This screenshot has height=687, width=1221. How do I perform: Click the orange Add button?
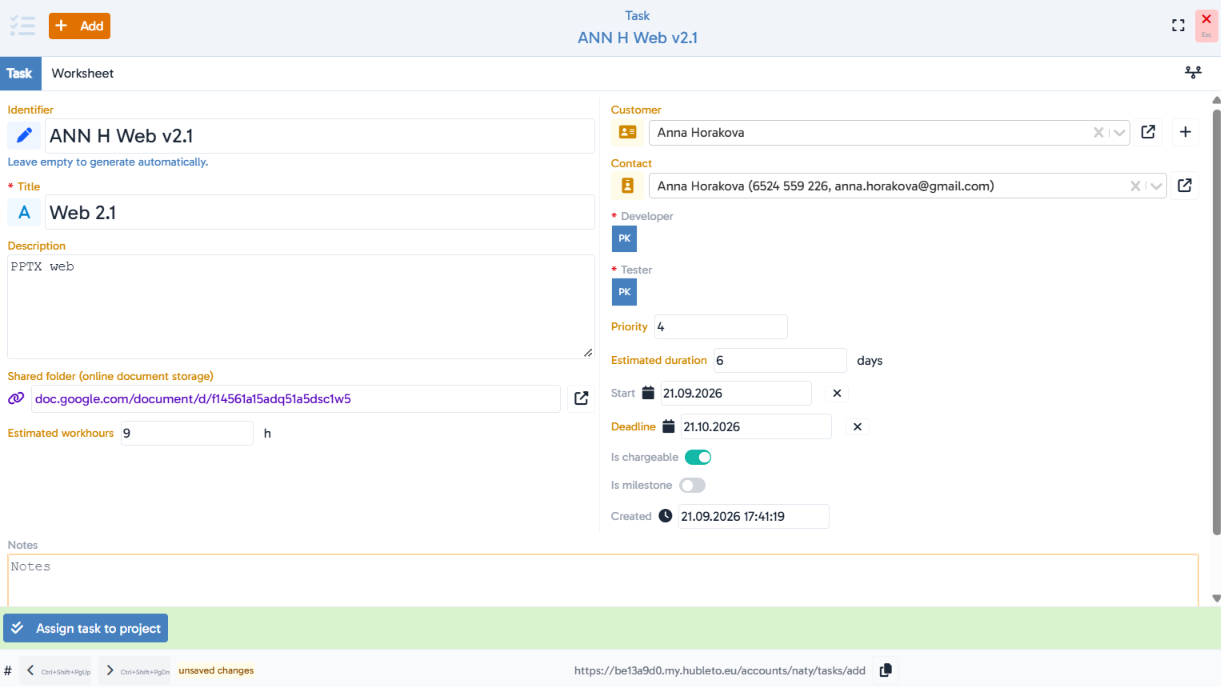(x=79, y=26)
